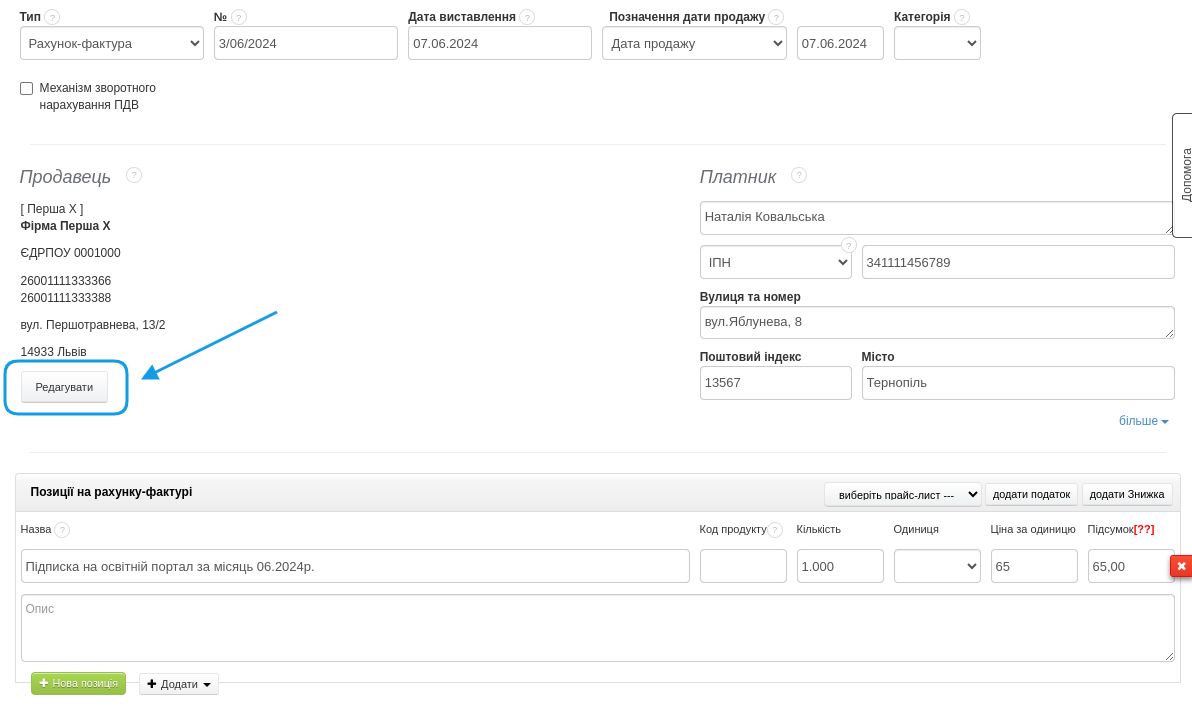Open the Тип dropdown showing Рахунок-фактура
The height and width of the screenshot is (709, 1192).
click(x=112, y=43)
